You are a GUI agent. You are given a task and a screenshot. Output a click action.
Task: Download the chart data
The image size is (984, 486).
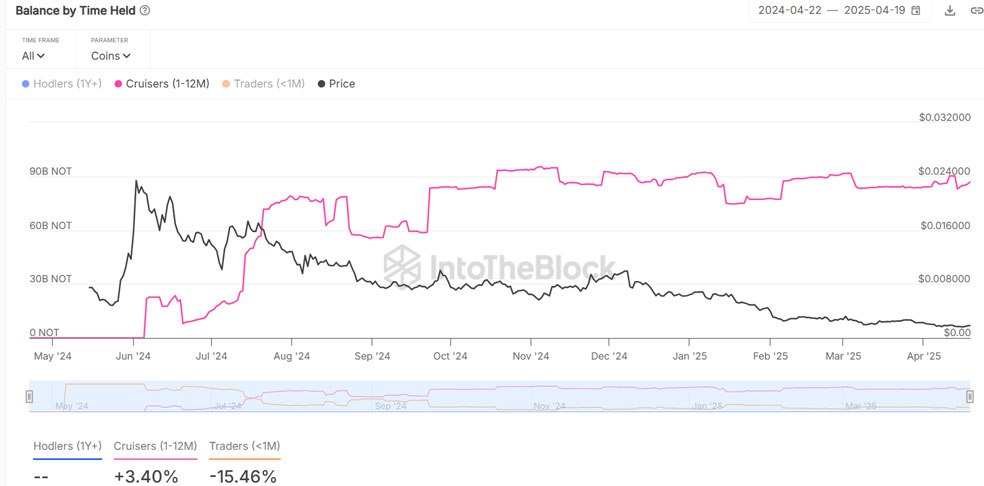pos(950,11)
